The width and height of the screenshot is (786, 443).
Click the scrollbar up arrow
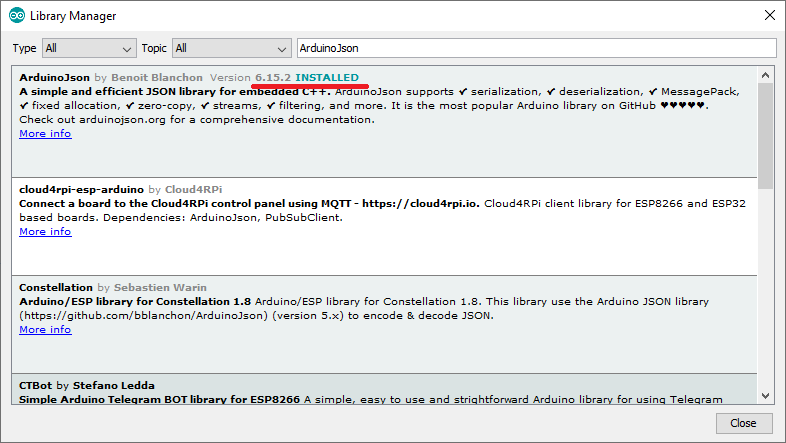765,75
